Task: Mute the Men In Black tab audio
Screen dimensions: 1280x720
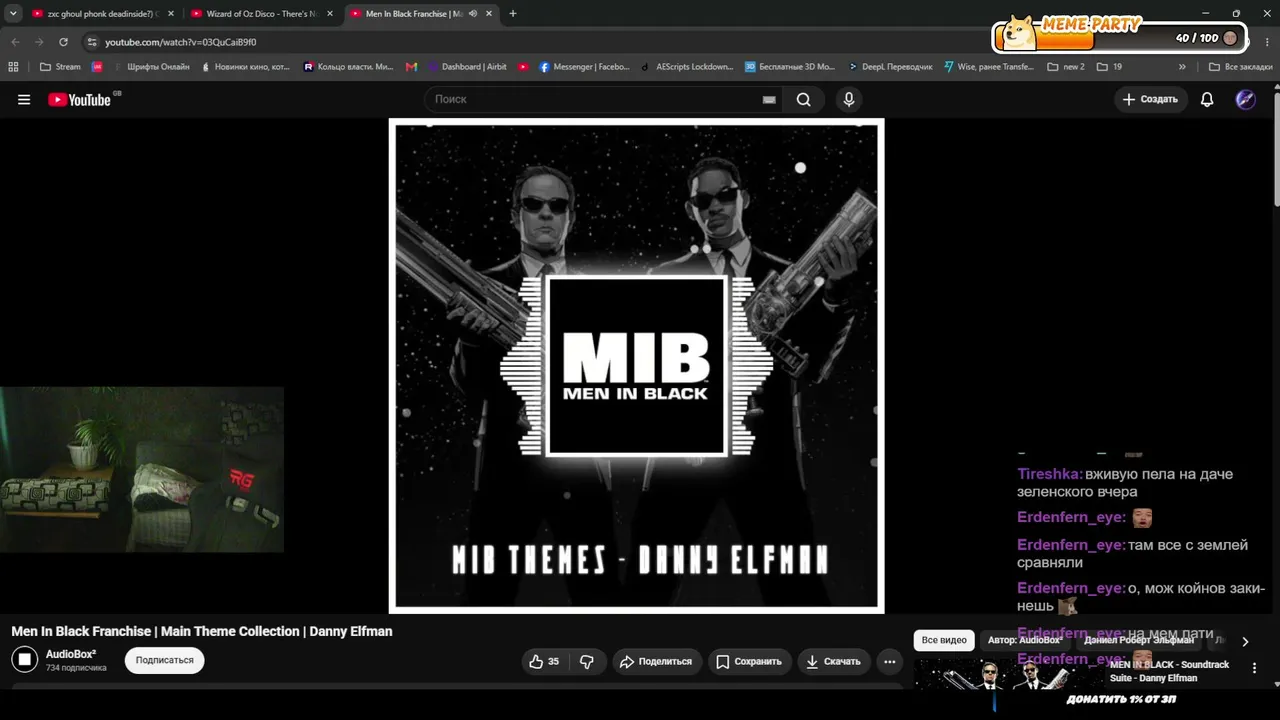Action: [472, 14]
